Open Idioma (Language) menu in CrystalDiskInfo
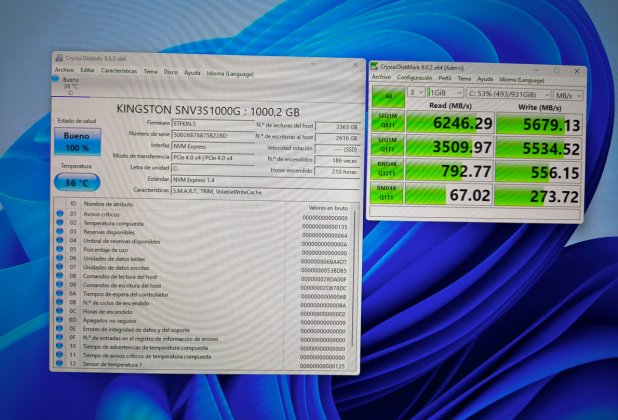The height and width of the screenshot is (420, 618). 230,74
